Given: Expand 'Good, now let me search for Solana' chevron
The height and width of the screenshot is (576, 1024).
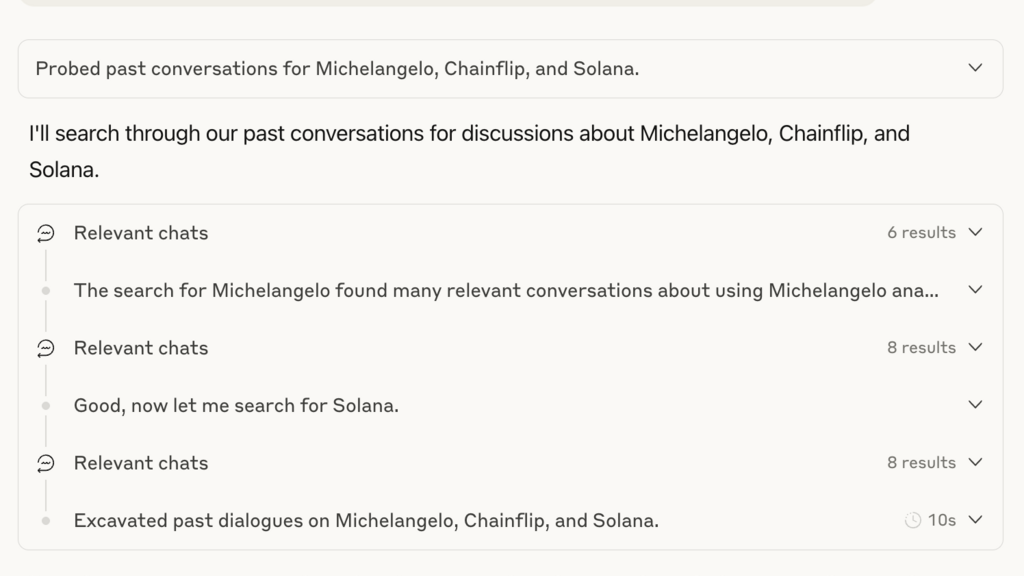Looking at the screenshot, I should point(975,405).
